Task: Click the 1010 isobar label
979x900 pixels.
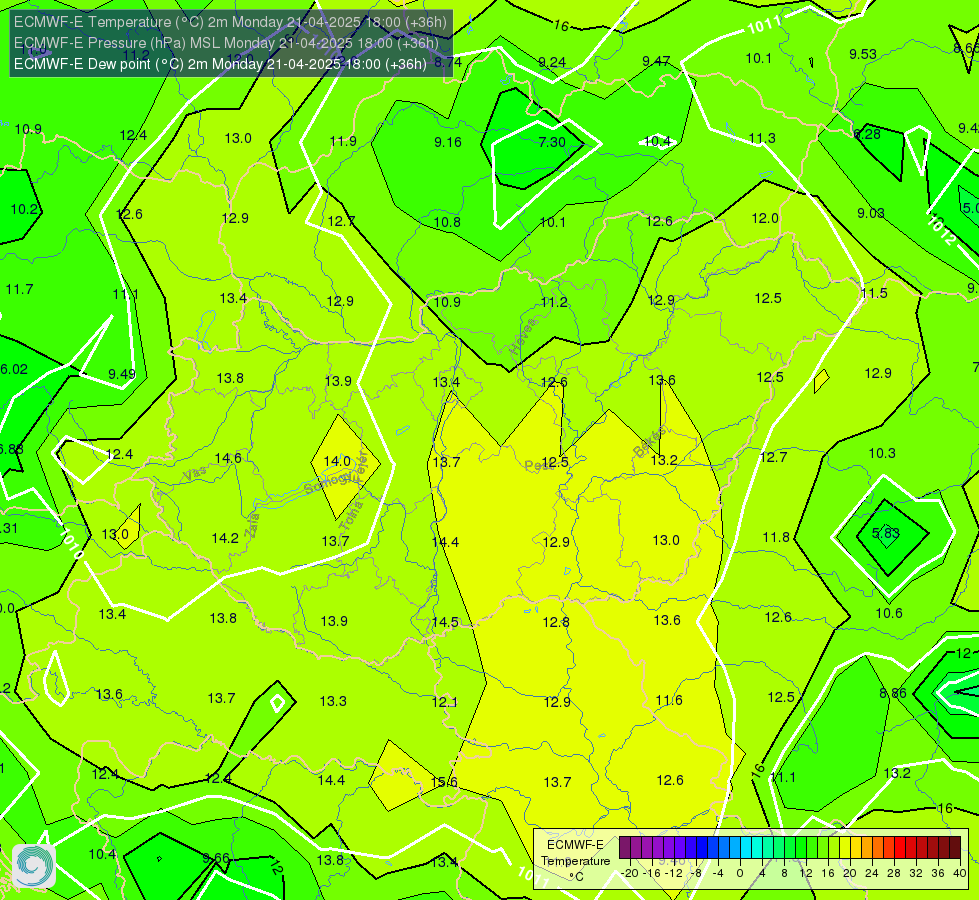Action: coord(71,544)
